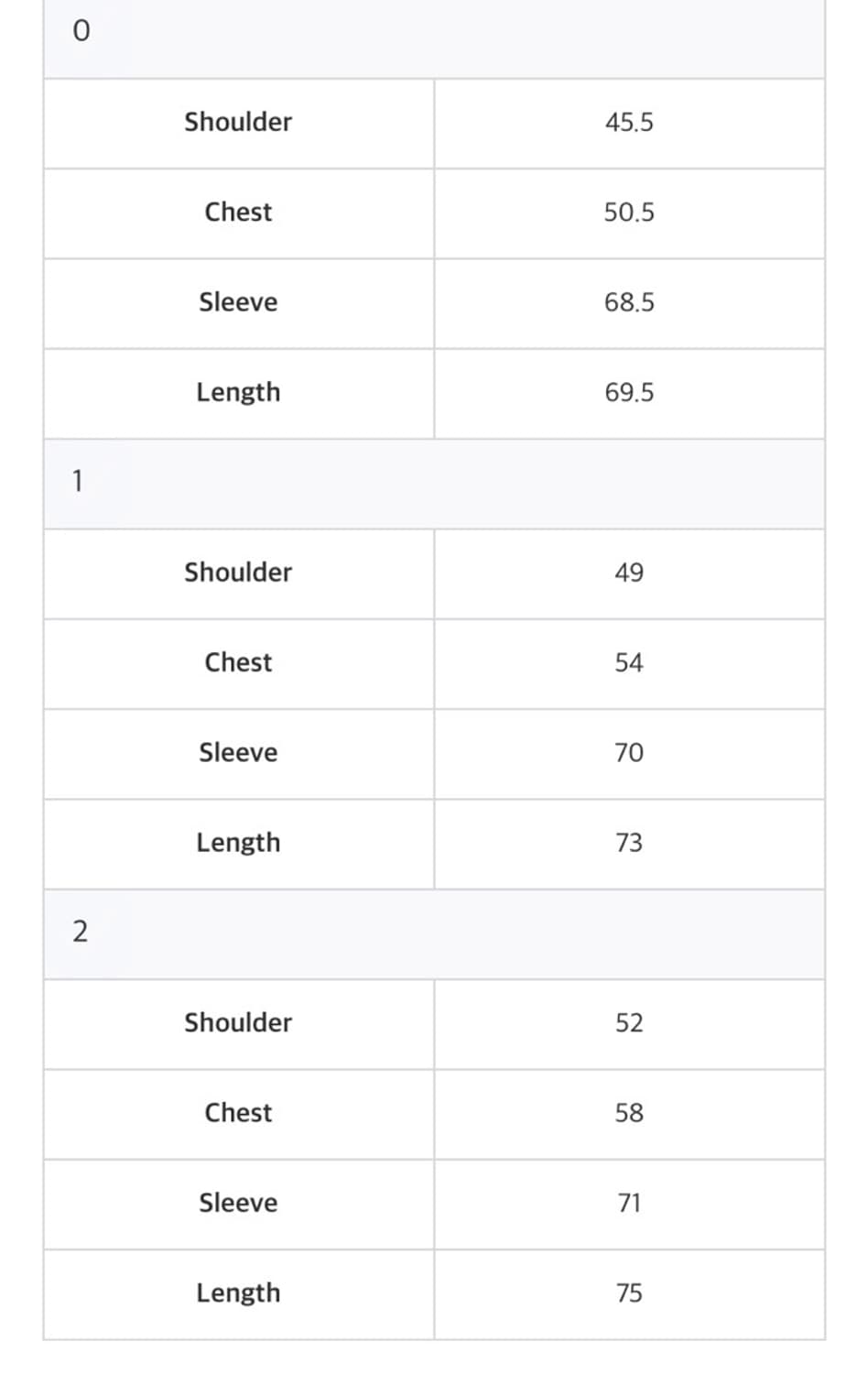Click the sleeve value 70 cell
The height and width of the screenshot is (1374, 868).
(629, 752)
